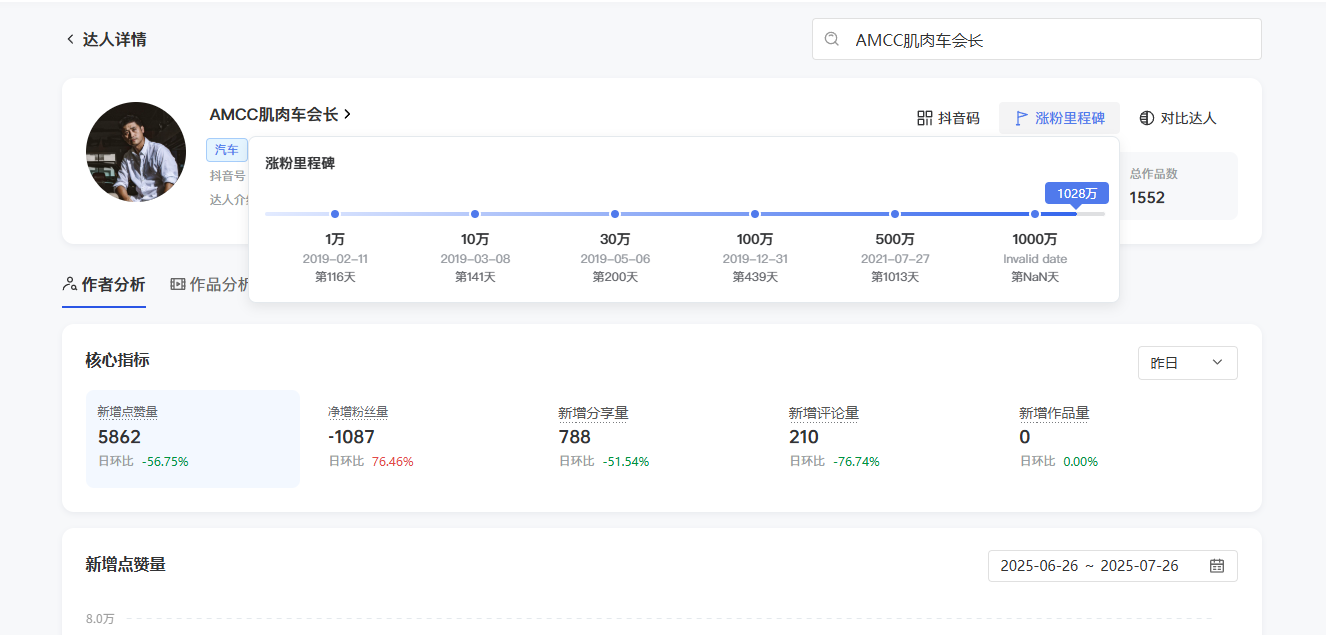Select the 500万 milestone dot

point(895,214)
